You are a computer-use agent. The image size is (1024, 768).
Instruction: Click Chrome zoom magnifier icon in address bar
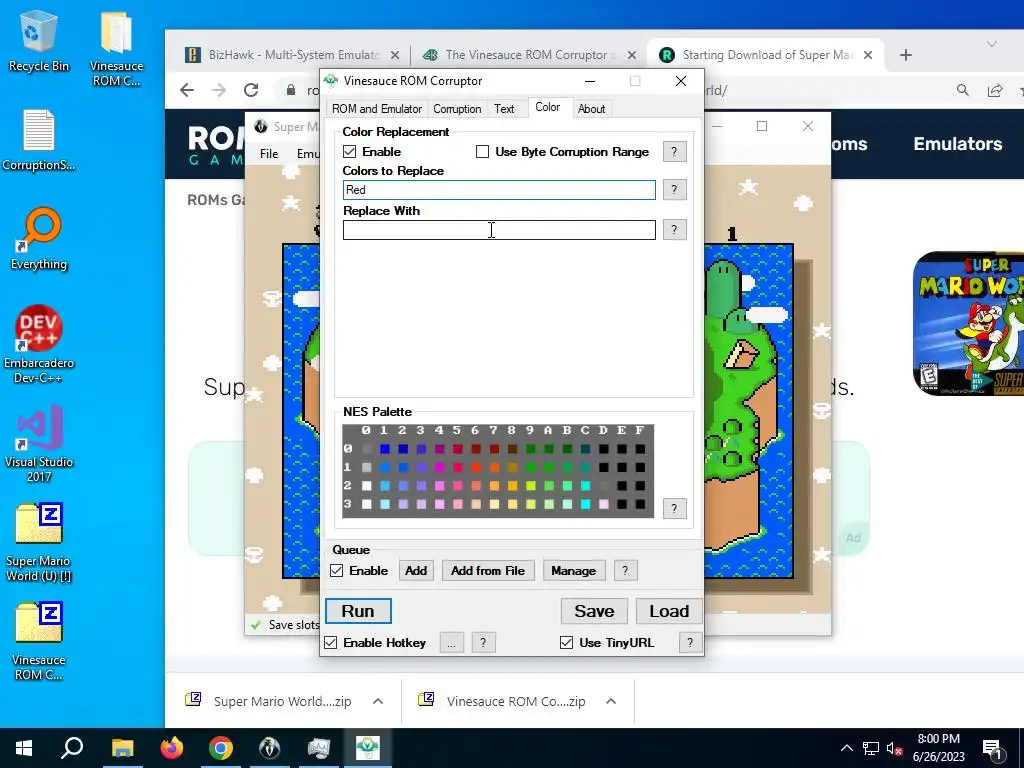tap(963, 90)
